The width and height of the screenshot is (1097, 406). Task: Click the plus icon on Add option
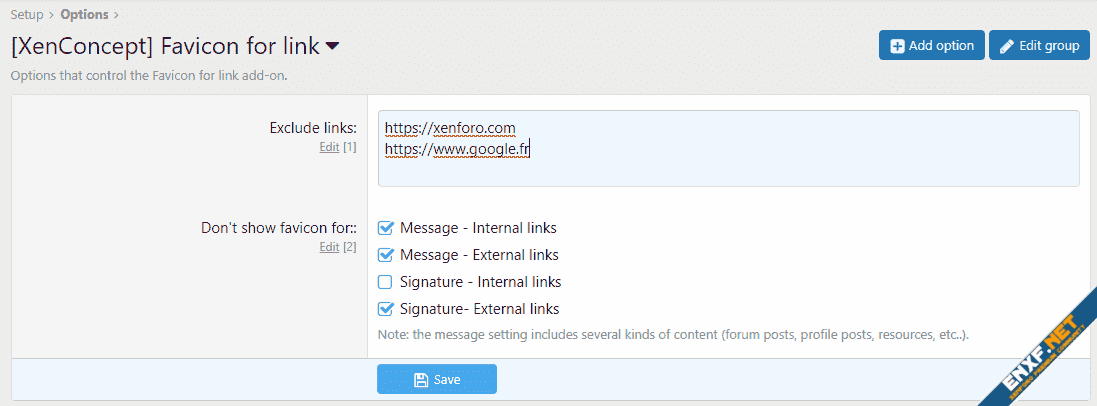897,46
